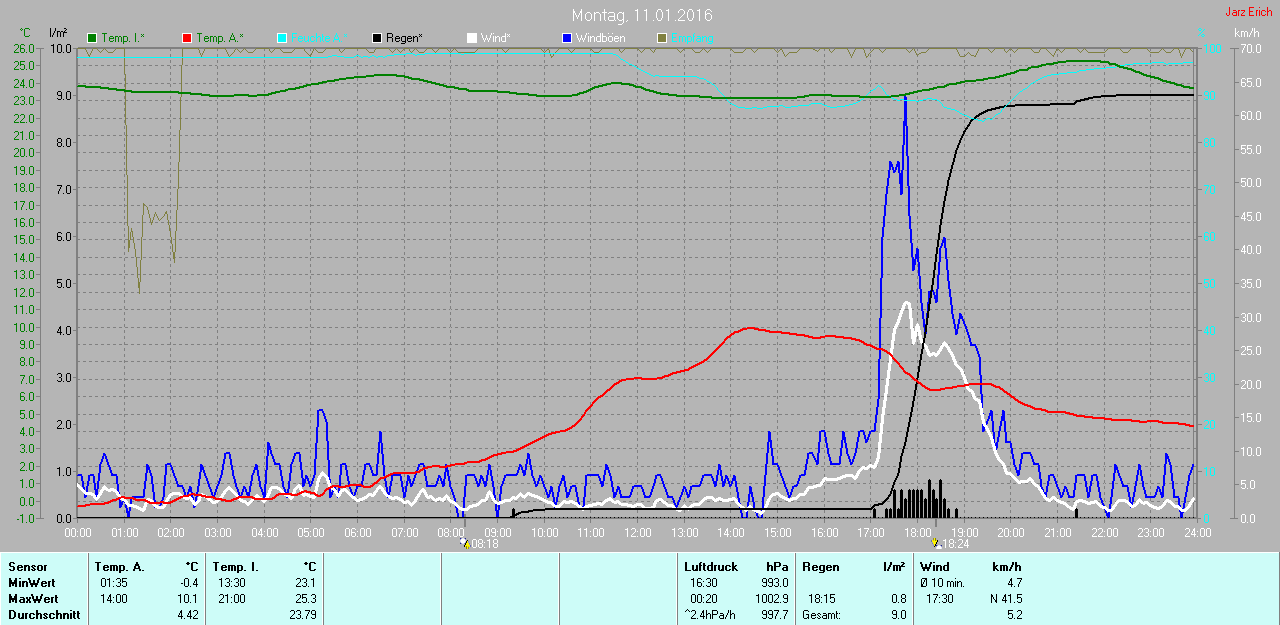Click the 'Gesamt:' rain total label
The width and height of the screenshot is (1280, 625).
(x=821, y=615)
